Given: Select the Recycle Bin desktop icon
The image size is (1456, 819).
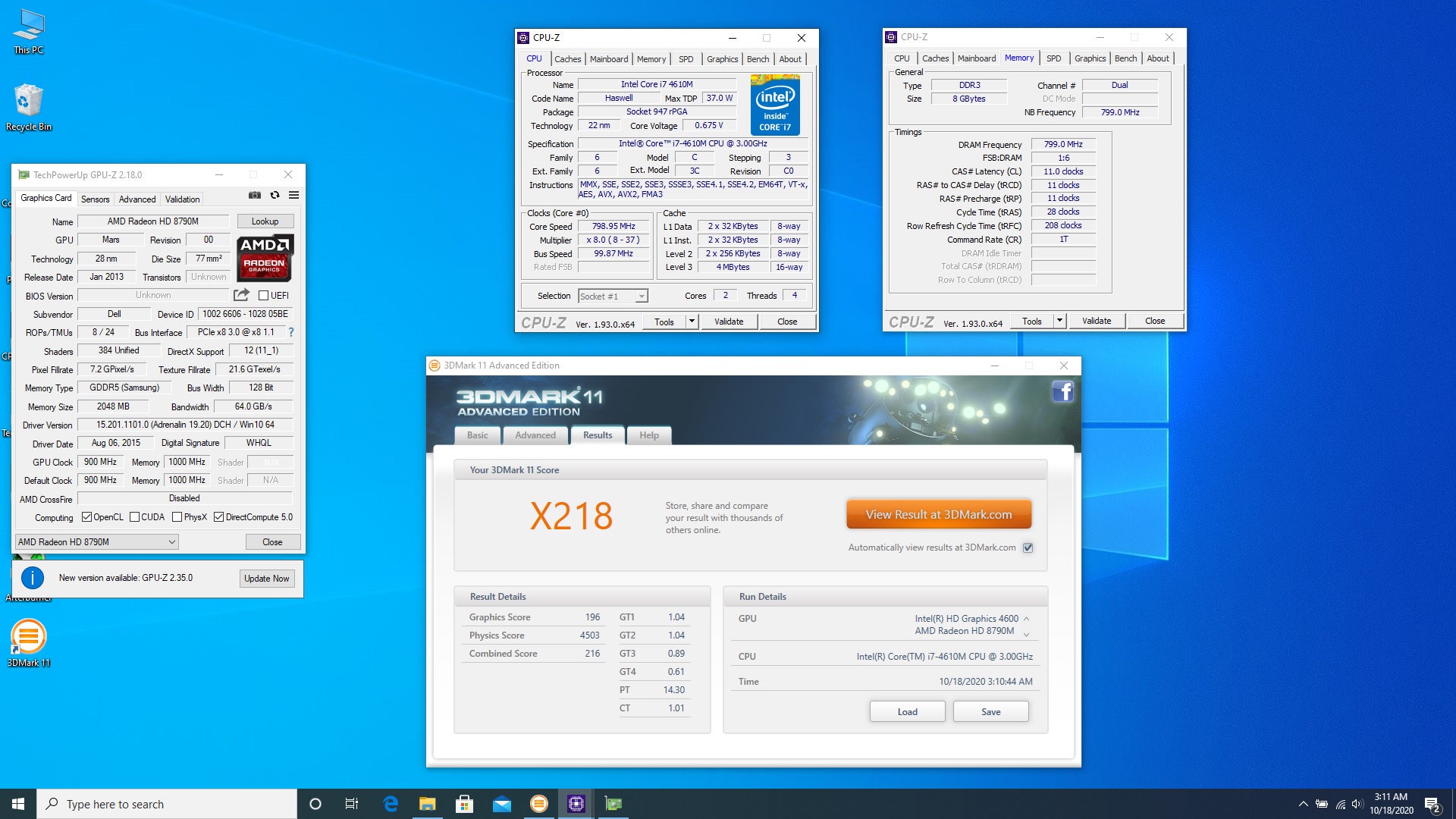Looking at the screenshot, I should pos(29,107).
